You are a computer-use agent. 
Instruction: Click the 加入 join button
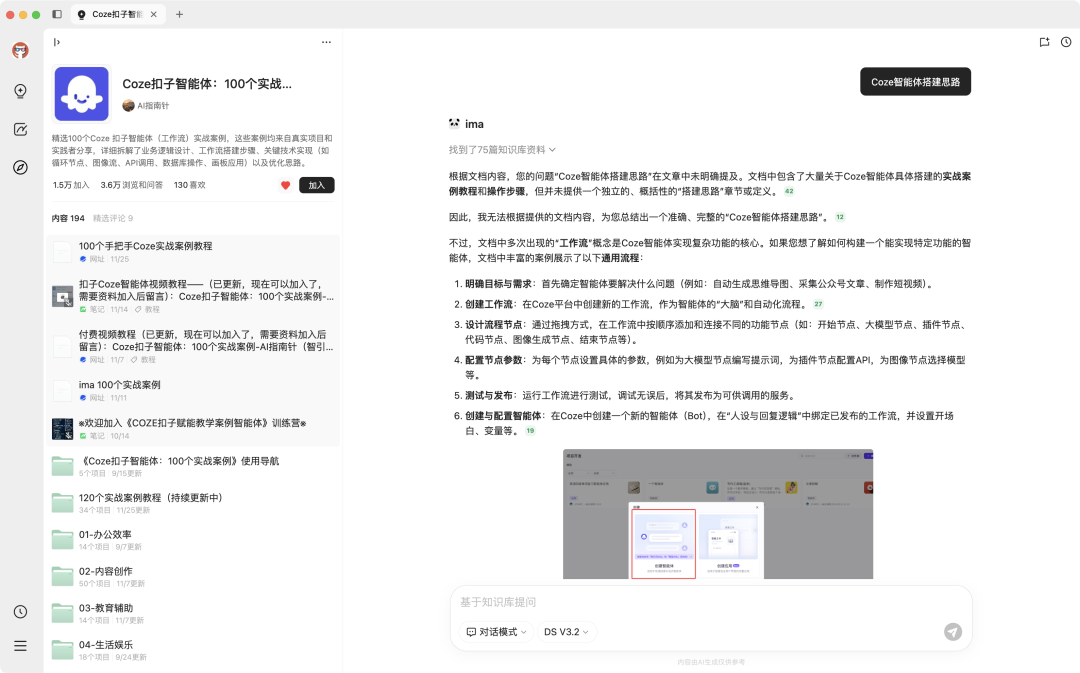click(x=317, y=185)
